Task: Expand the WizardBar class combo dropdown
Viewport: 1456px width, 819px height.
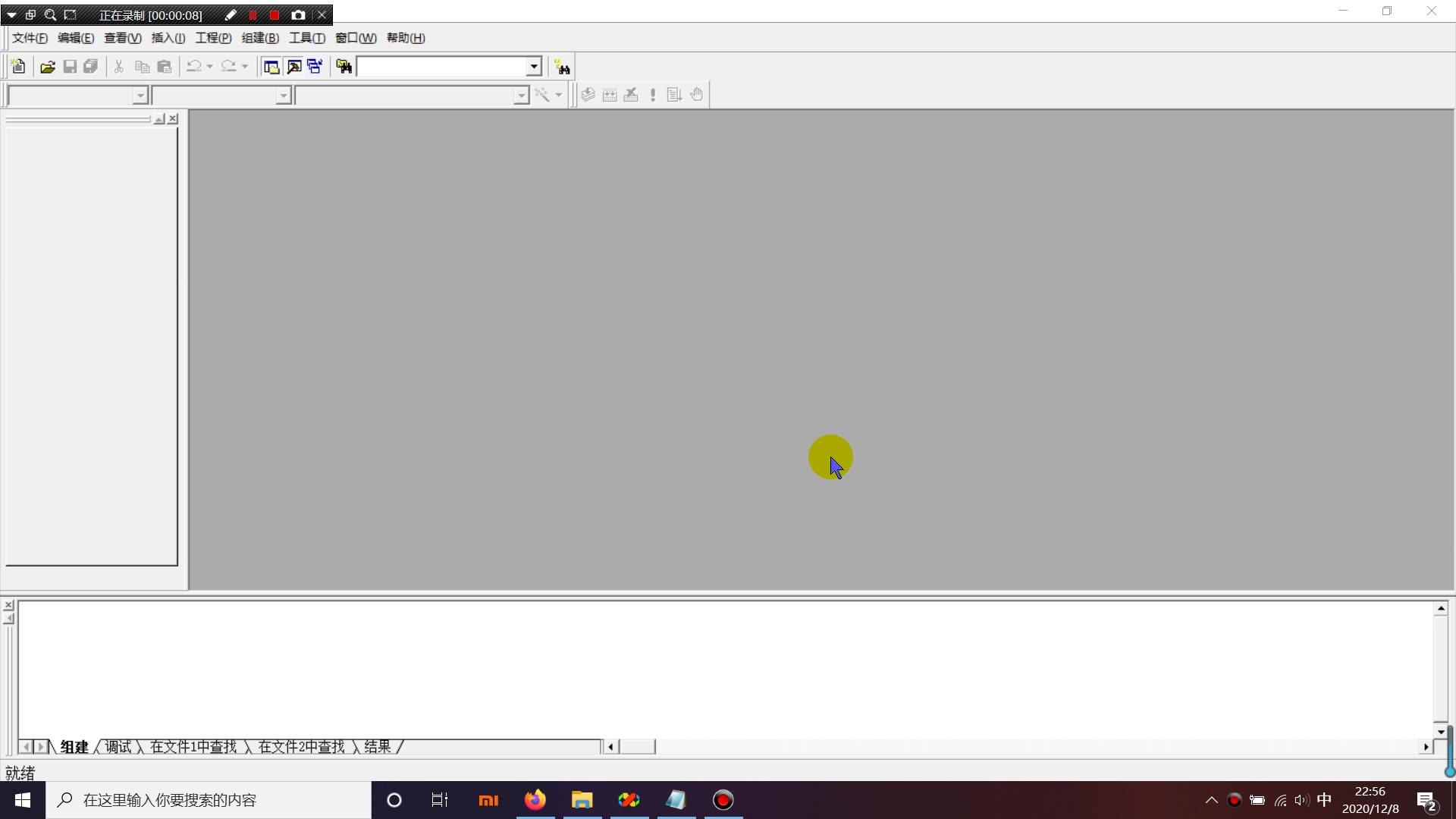Action: (140, 96)
